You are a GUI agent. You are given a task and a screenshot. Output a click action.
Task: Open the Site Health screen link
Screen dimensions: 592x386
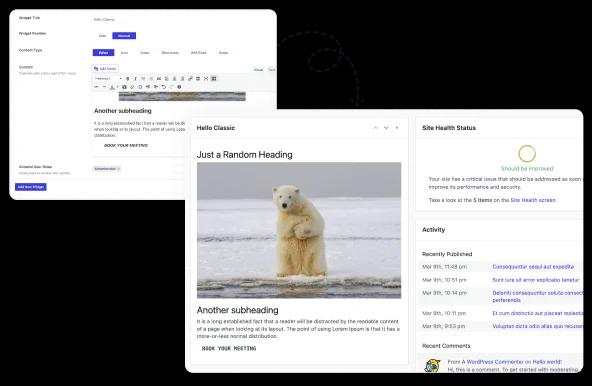click(533, 200)
